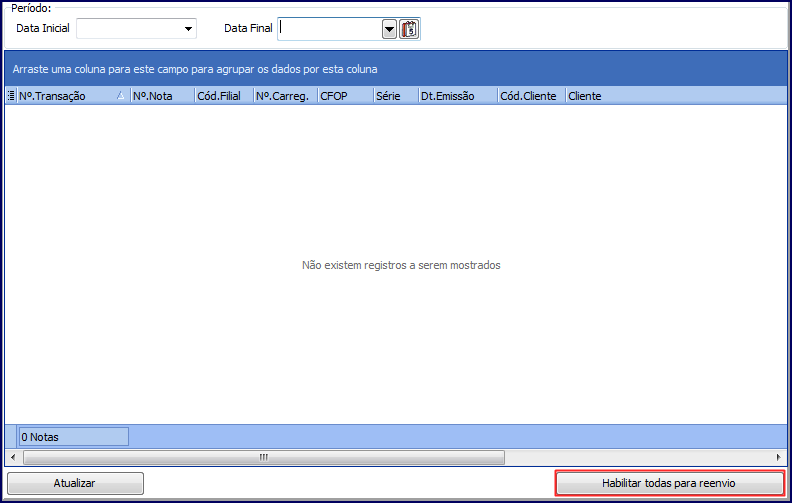Screen dimensions: 792x503
Task: Click the 'Data Final' label
Action: tap(249, 28)
